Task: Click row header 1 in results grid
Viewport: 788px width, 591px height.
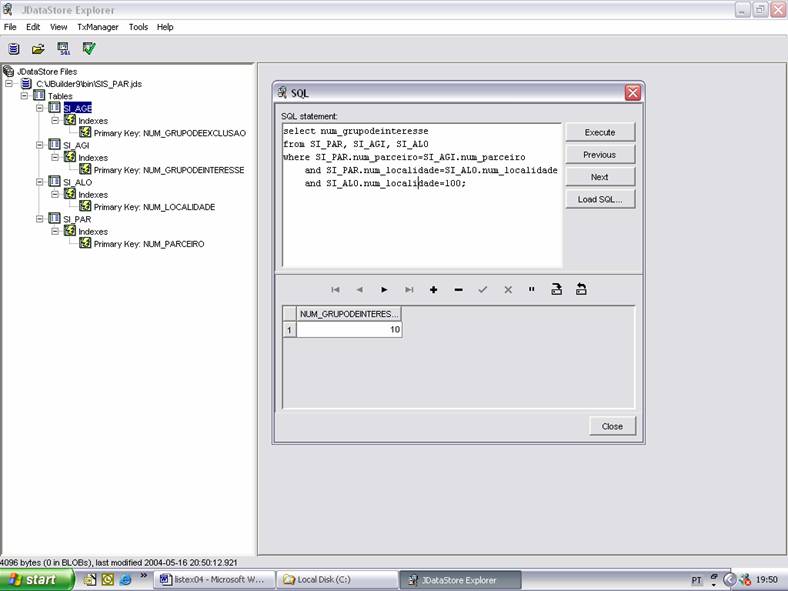Action: pyautogui.click(x=289, y=330)
